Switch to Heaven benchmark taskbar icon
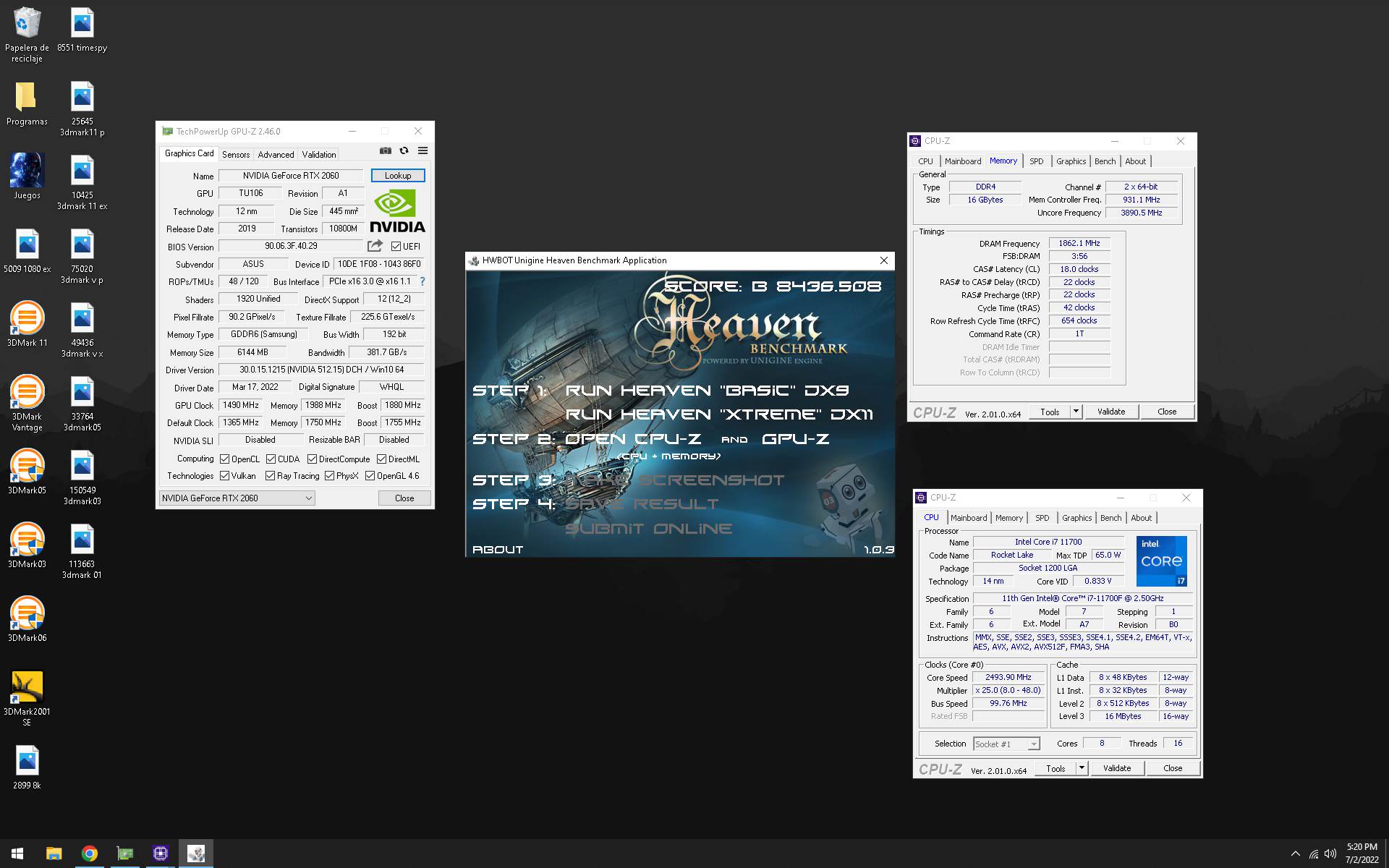The height and width of the screenshot is (868, 1389). pos(196,854)
